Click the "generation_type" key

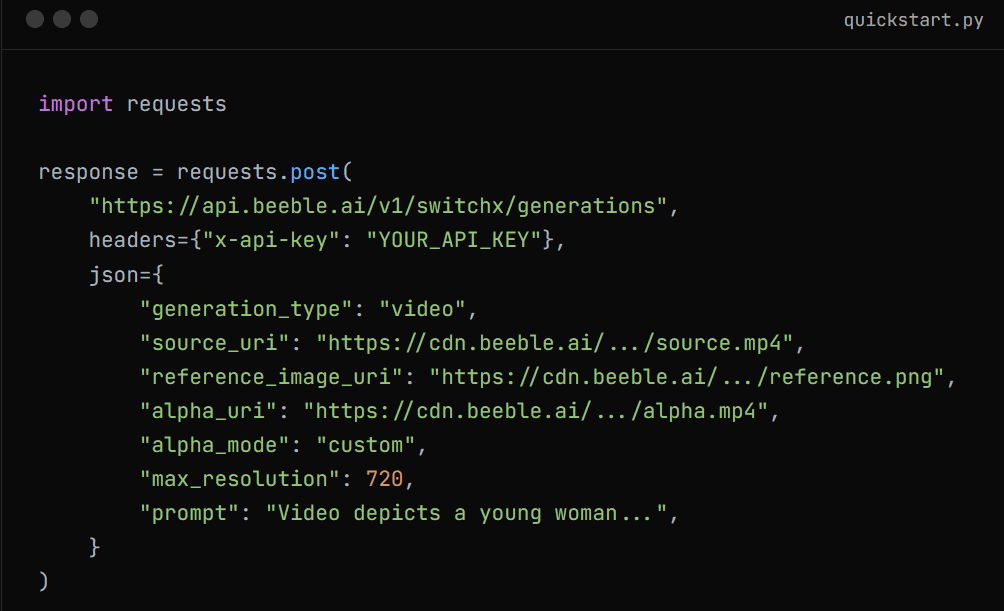click(246, 309)
